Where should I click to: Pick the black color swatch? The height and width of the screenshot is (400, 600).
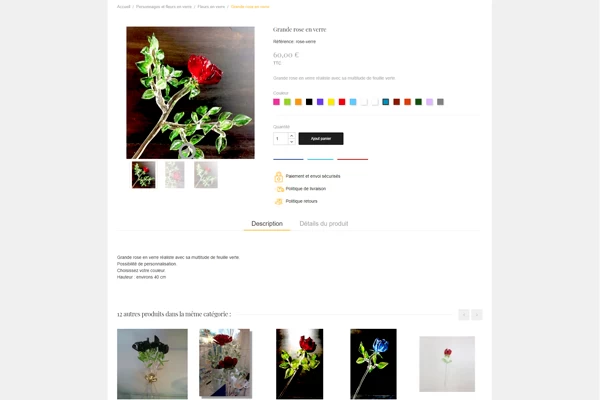pos(309,102)
